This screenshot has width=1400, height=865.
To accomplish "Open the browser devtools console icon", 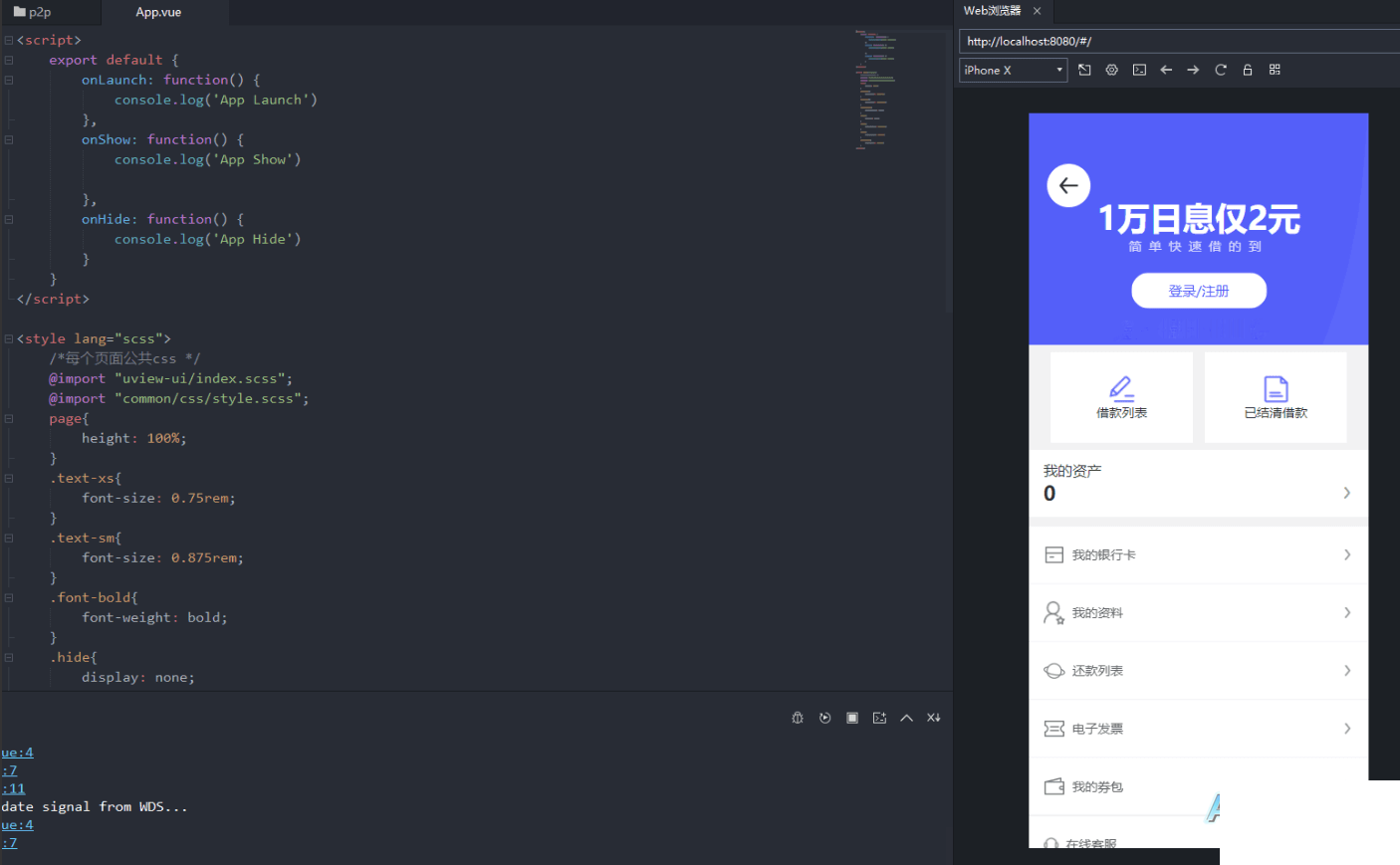I will coord(1139,70).
